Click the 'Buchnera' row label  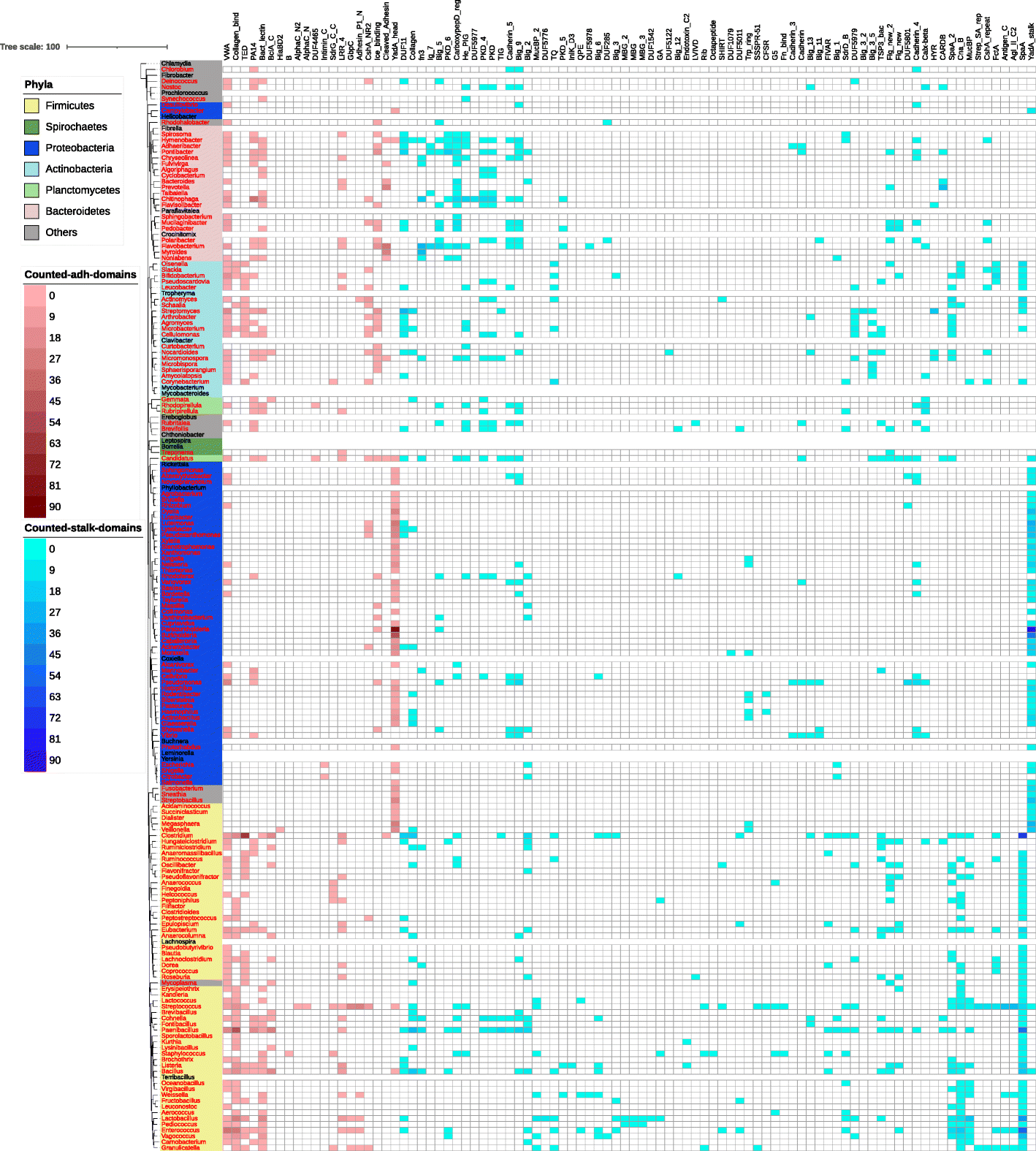point(175,741)
